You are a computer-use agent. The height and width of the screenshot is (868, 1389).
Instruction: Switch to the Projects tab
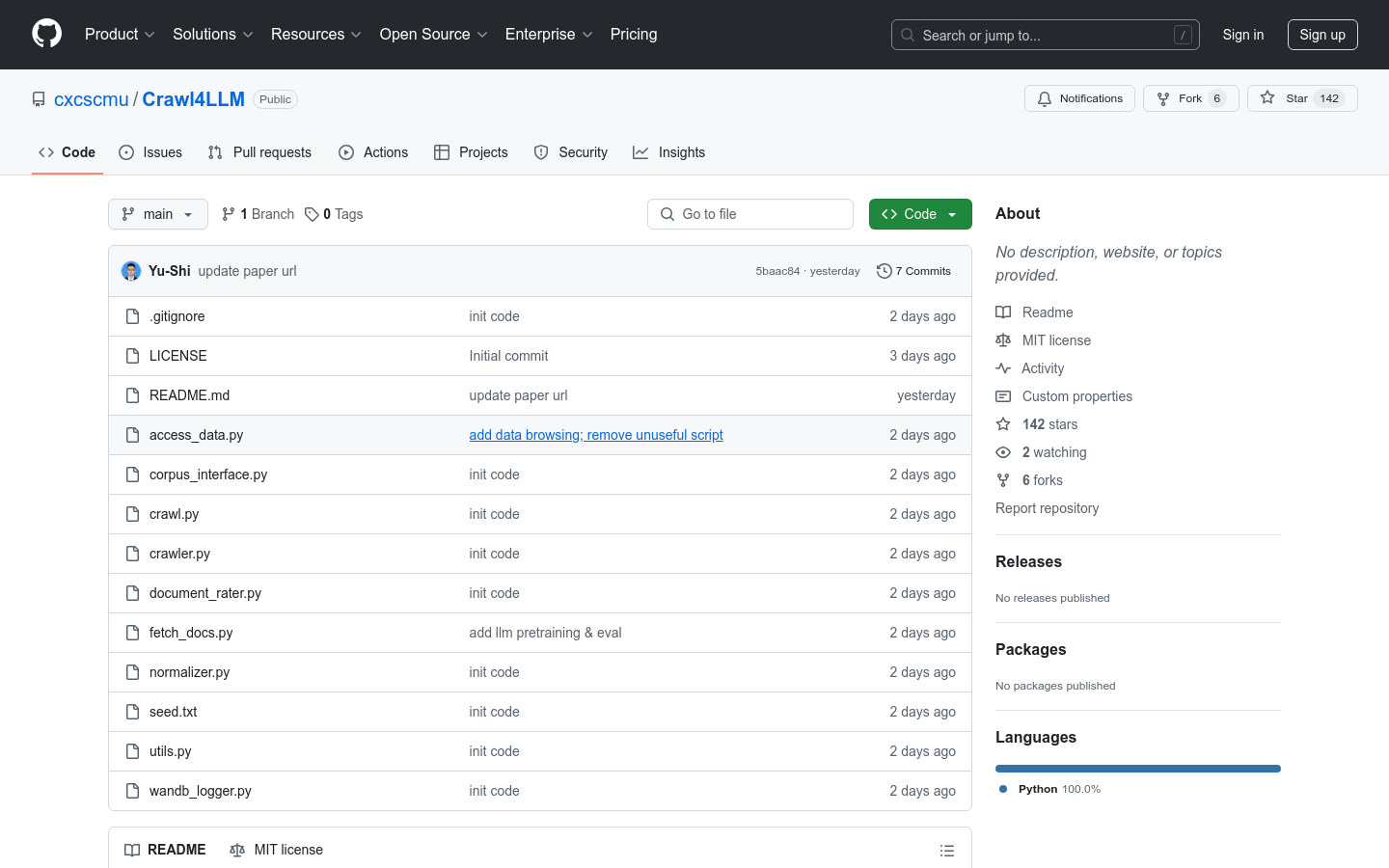(x=471, y=152)
